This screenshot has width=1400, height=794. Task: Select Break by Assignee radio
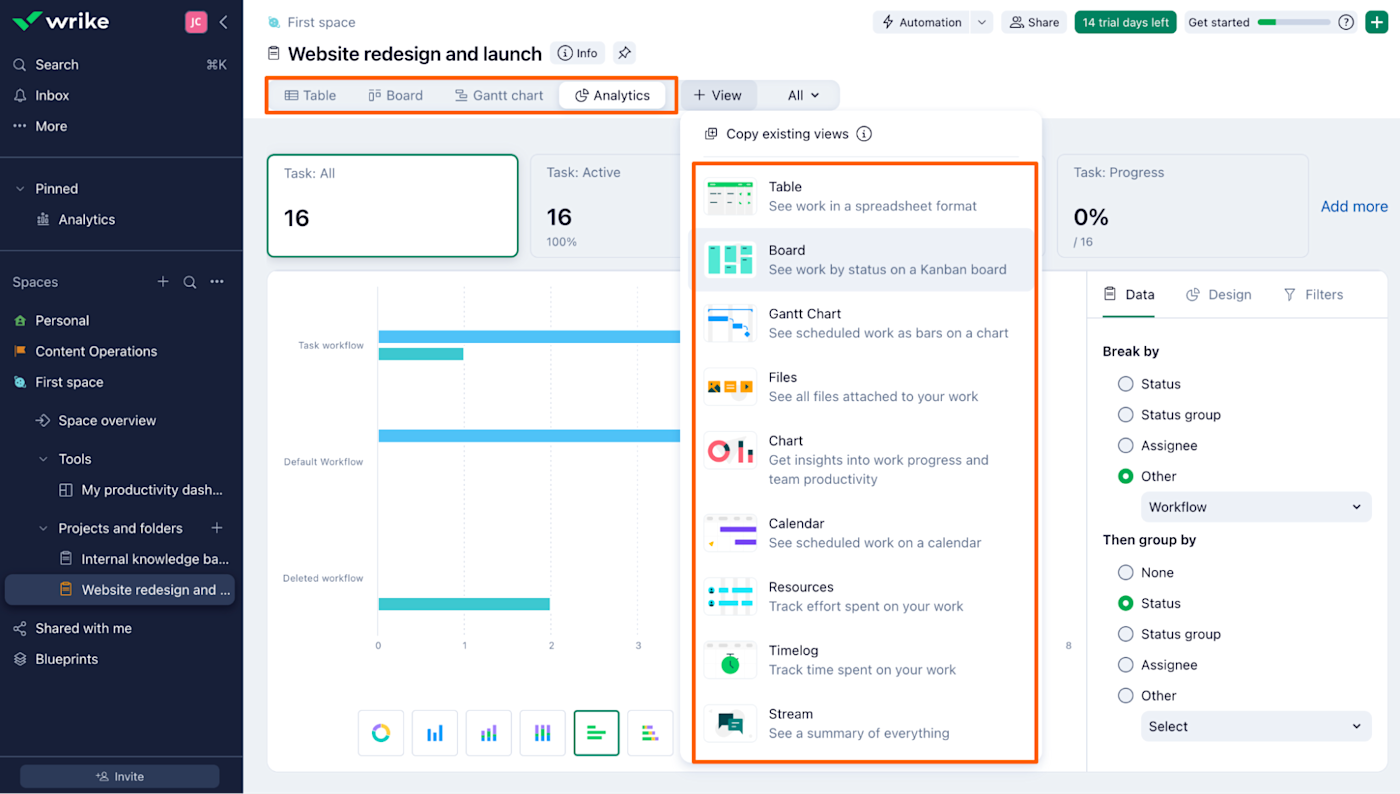(x=1126, y=446)
